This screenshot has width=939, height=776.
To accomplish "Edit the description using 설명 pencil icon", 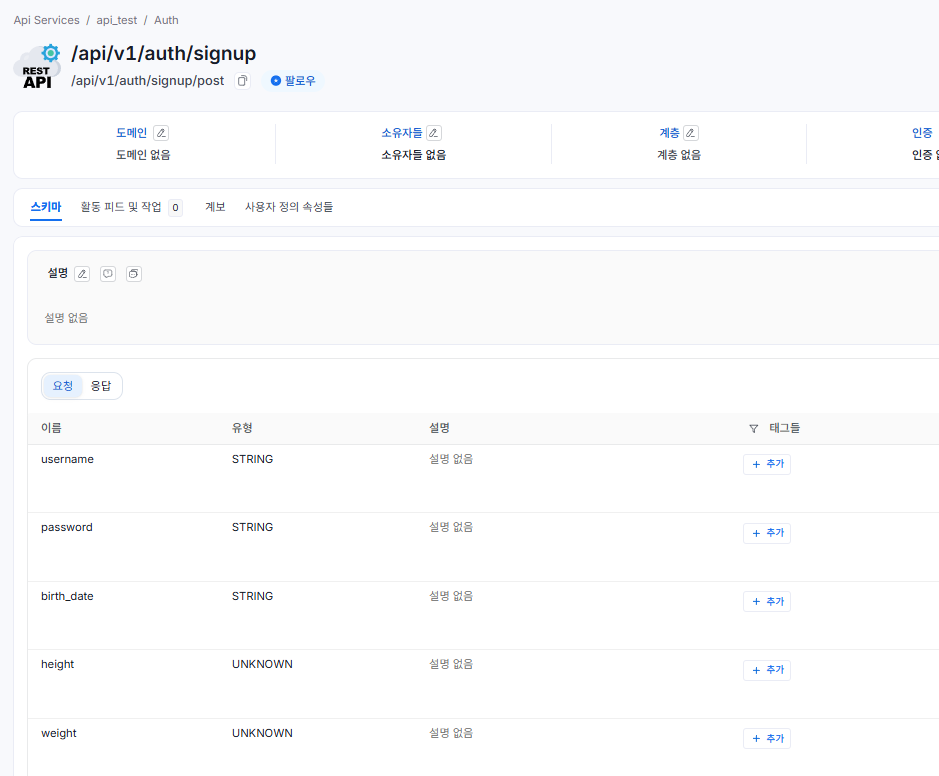I will [x=82, y=274].
